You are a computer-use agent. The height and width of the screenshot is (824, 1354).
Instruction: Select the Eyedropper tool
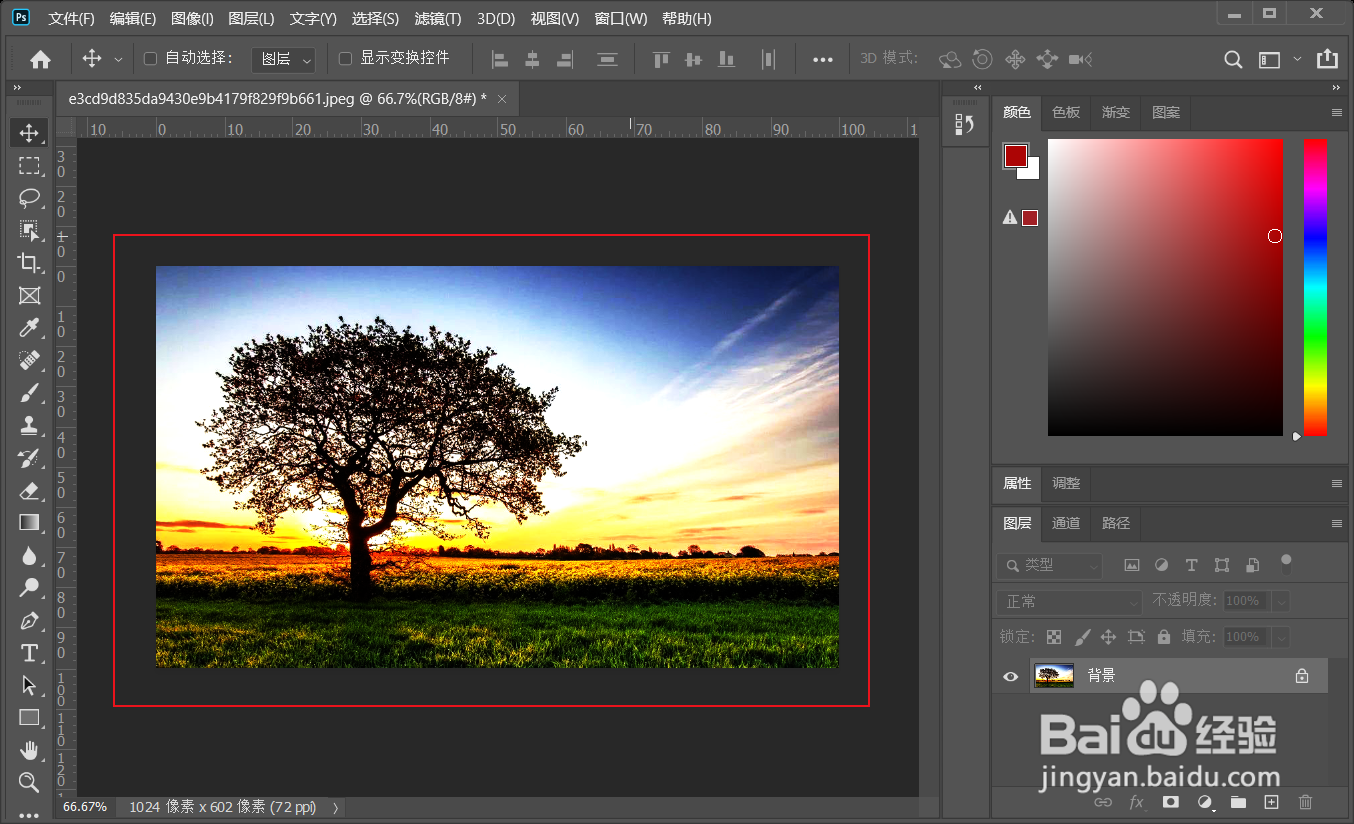(x=29, y=329)
